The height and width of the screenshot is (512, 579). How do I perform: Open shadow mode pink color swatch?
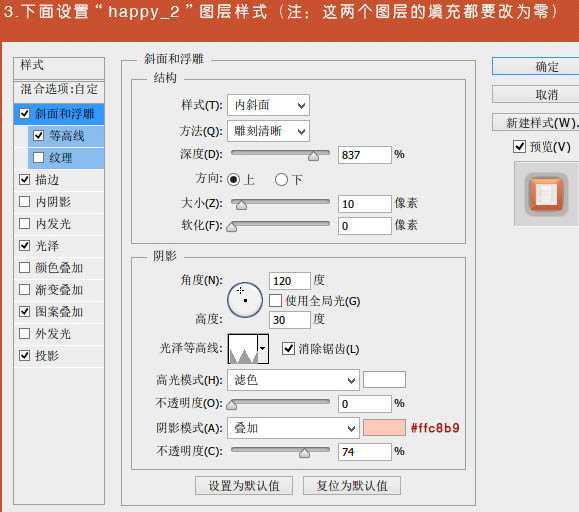click(x=384, y=427)
